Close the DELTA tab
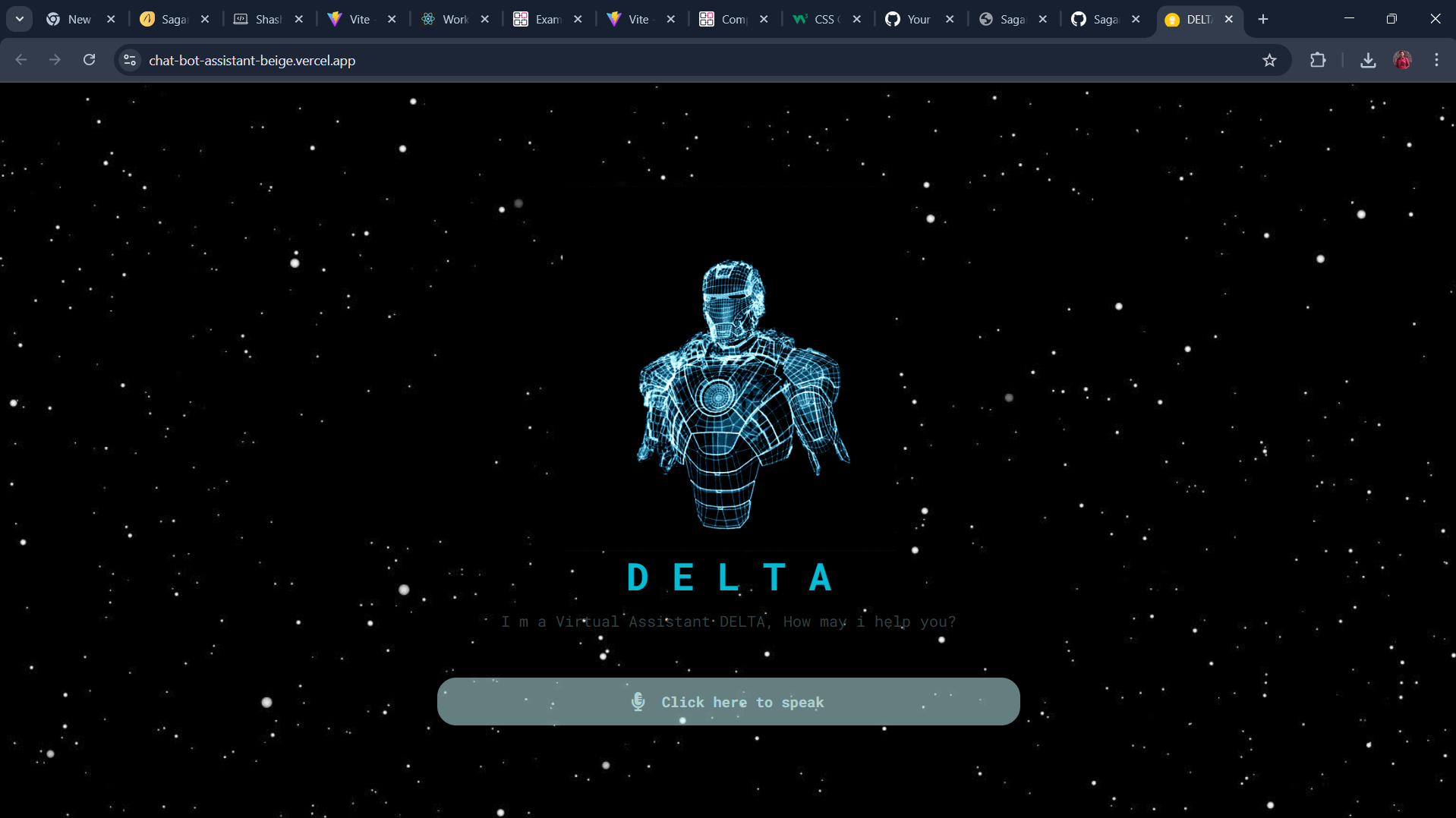Image resolution: width=1456 pixels, height=818 pixels. 1228,19
